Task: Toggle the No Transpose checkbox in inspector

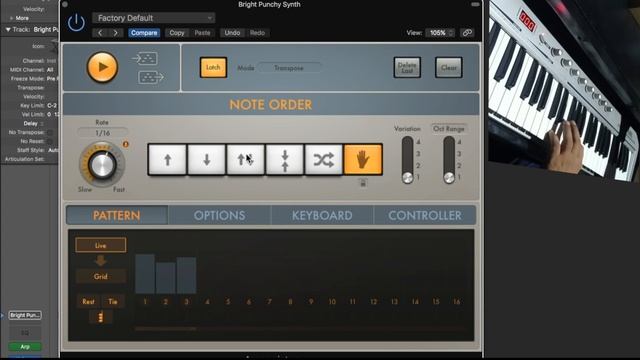Action: [50, 132]
